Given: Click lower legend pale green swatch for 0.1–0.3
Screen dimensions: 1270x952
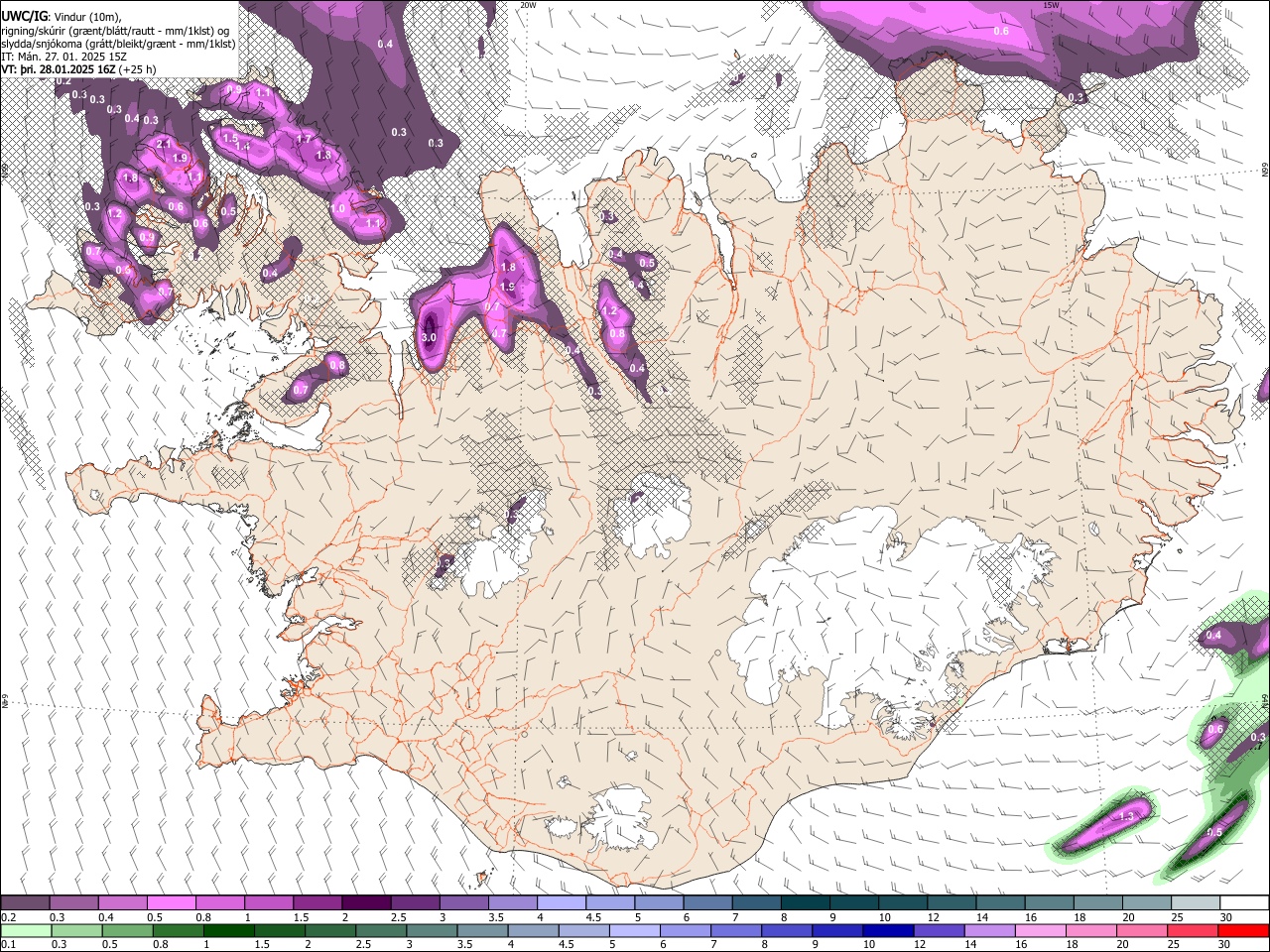Looking at the screenshot, I should pyautogui.click(x=26, y=930).
